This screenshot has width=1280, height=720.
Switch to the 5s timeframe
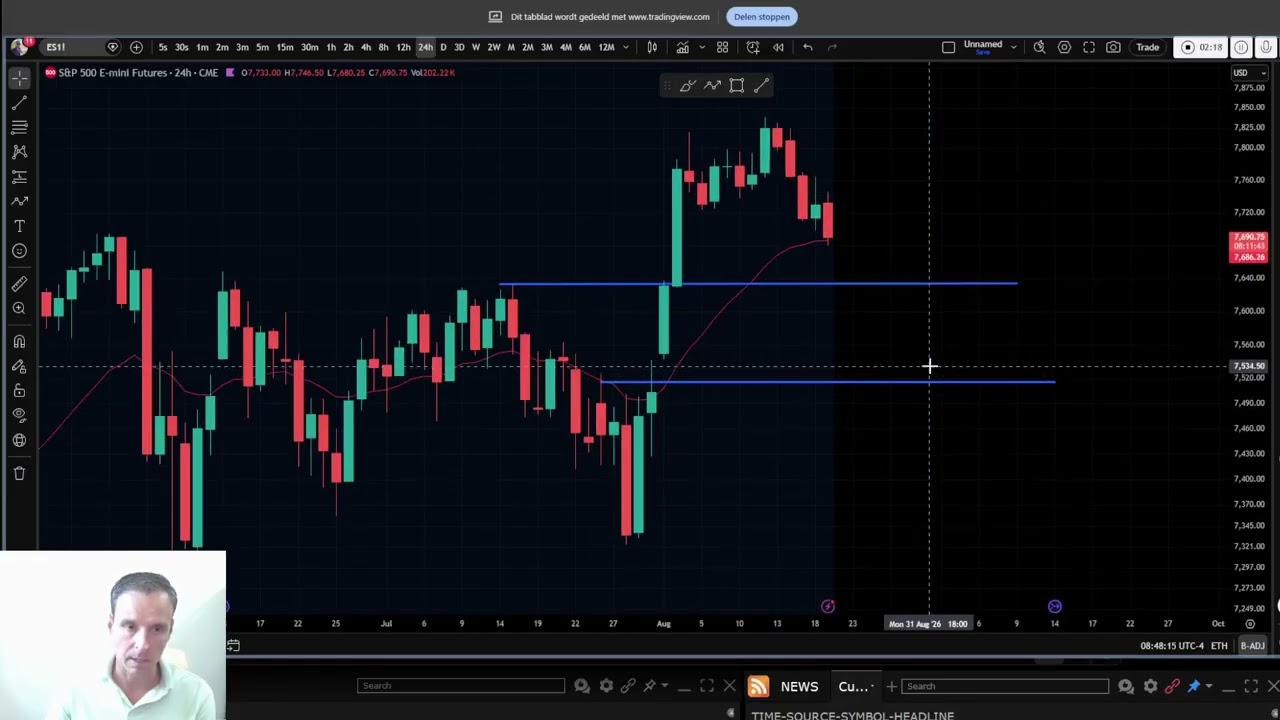click(x=162, y=47)
